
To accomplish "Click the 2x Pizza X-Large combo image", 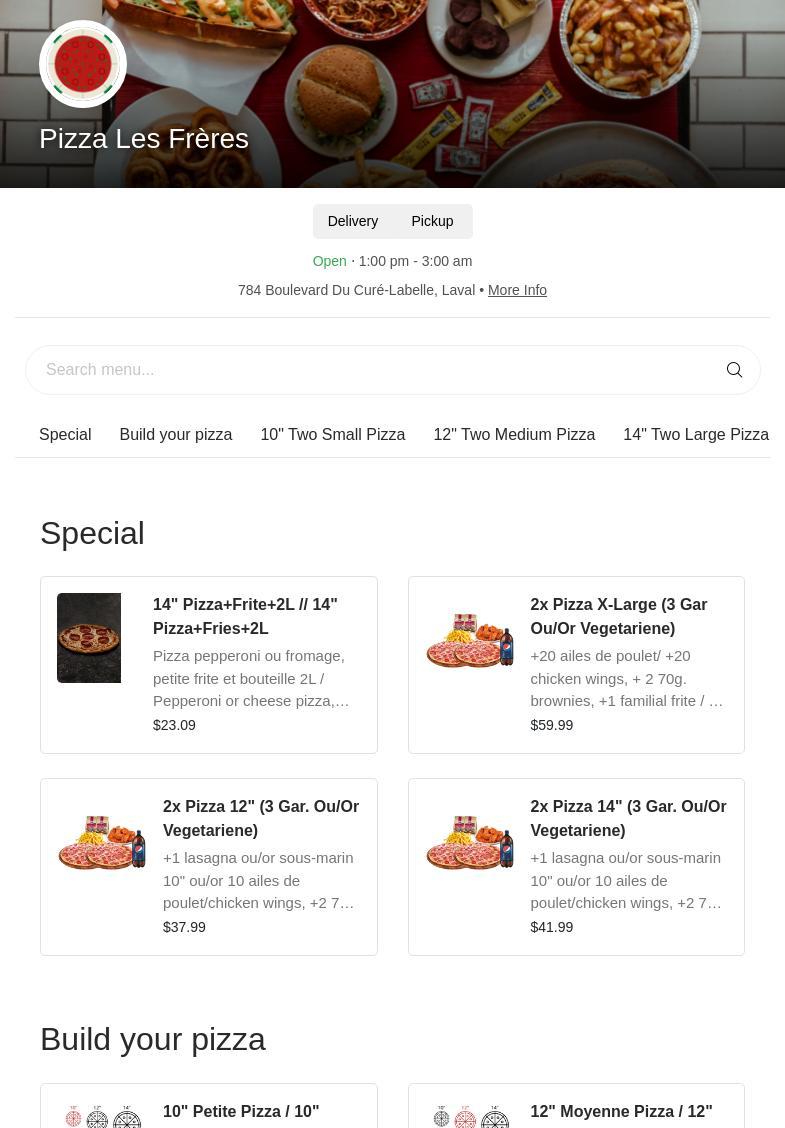I will tap(470, 640).
